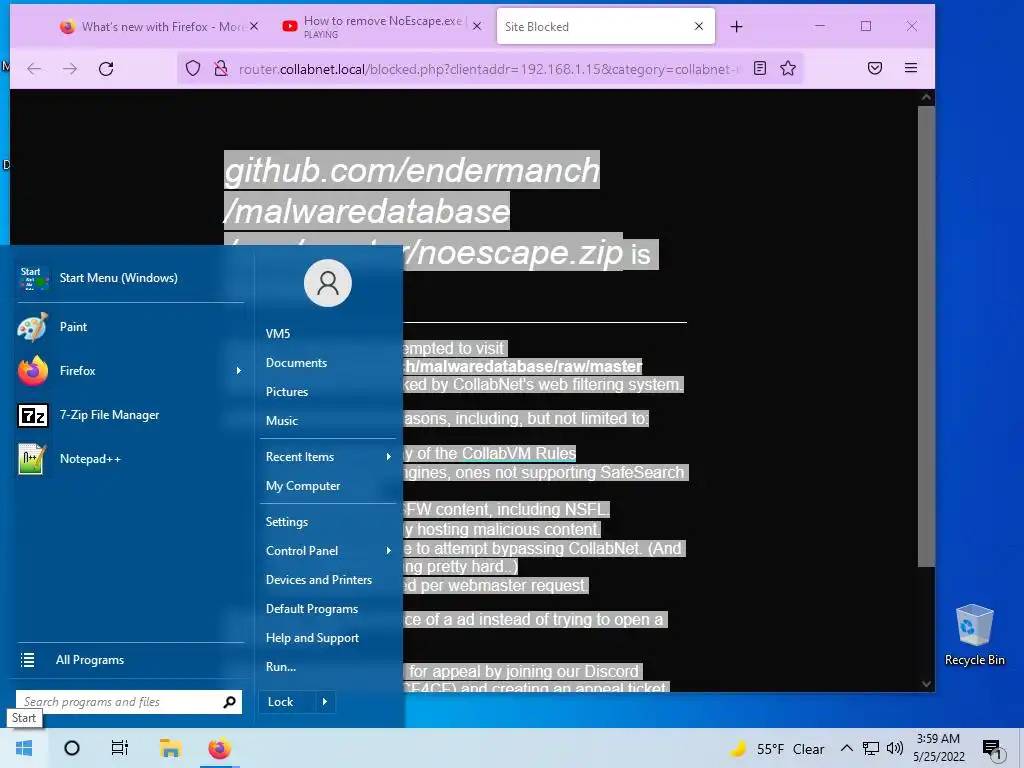Click the volume speaker icon

click(x=895, y=748)
